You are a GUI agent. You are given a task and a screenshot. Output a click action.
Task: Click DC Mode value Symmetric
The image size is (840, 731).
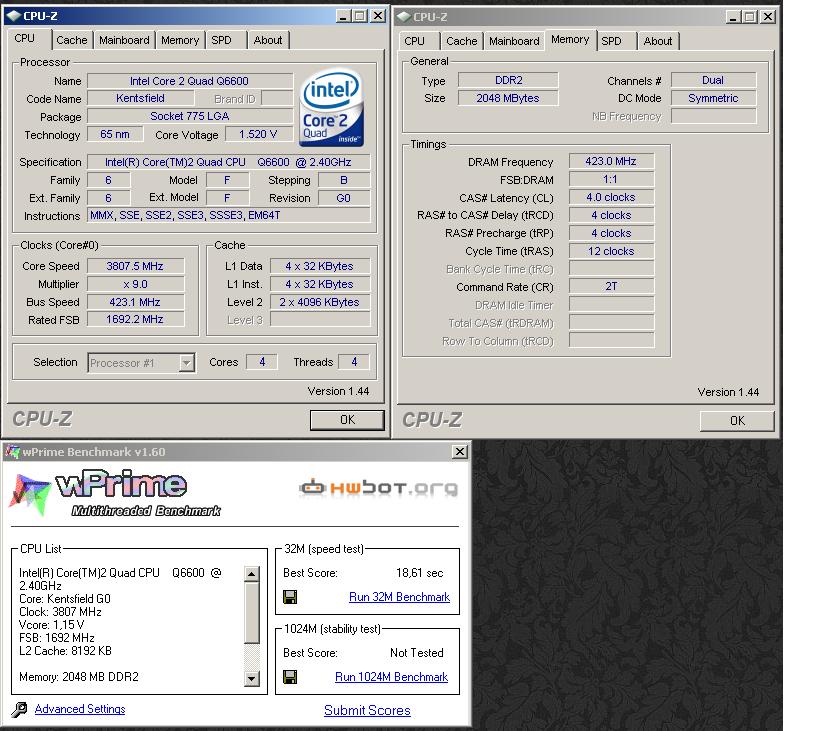tap(713, 98)
